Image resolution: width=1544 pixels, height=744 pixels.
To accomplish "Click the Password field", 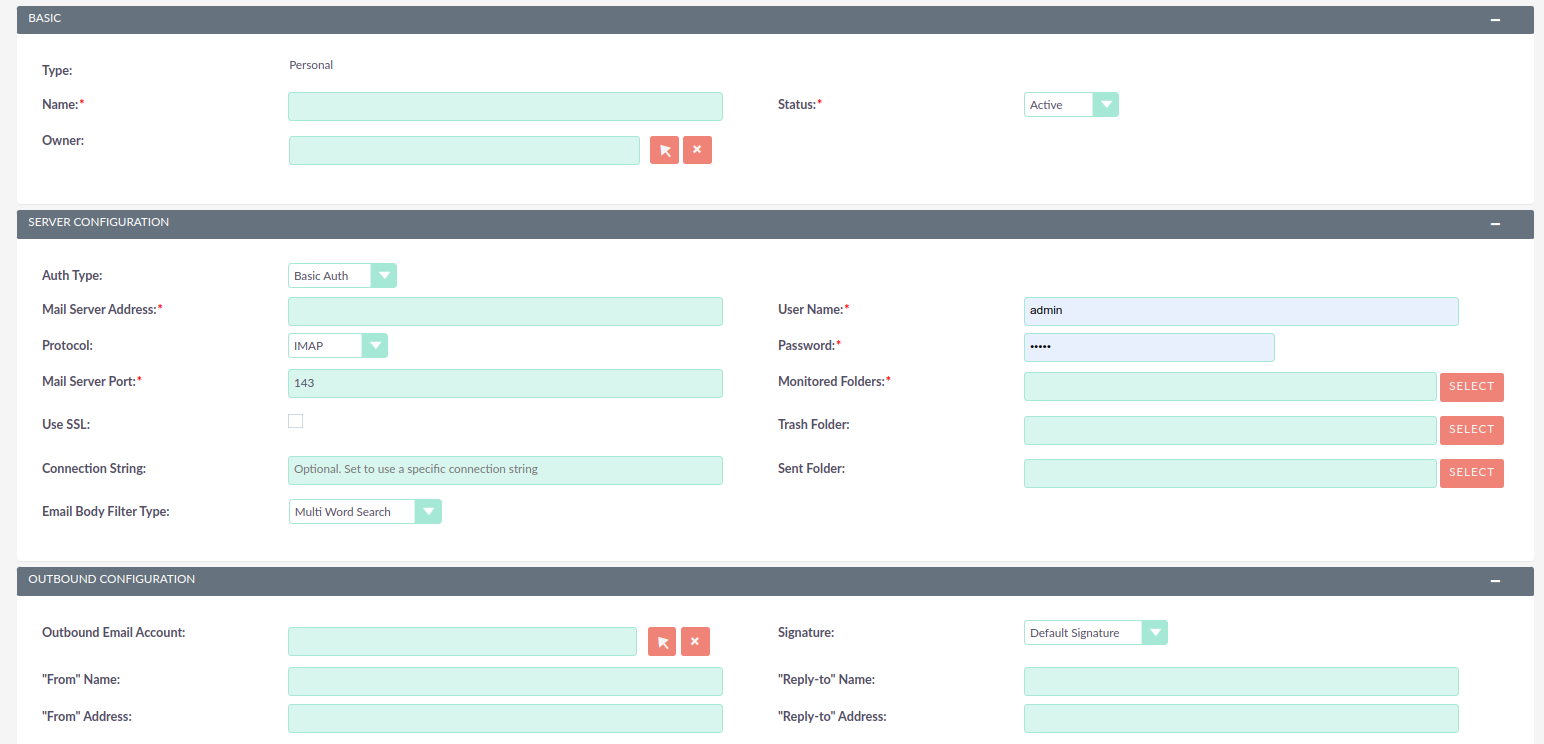I will 1148,347.
